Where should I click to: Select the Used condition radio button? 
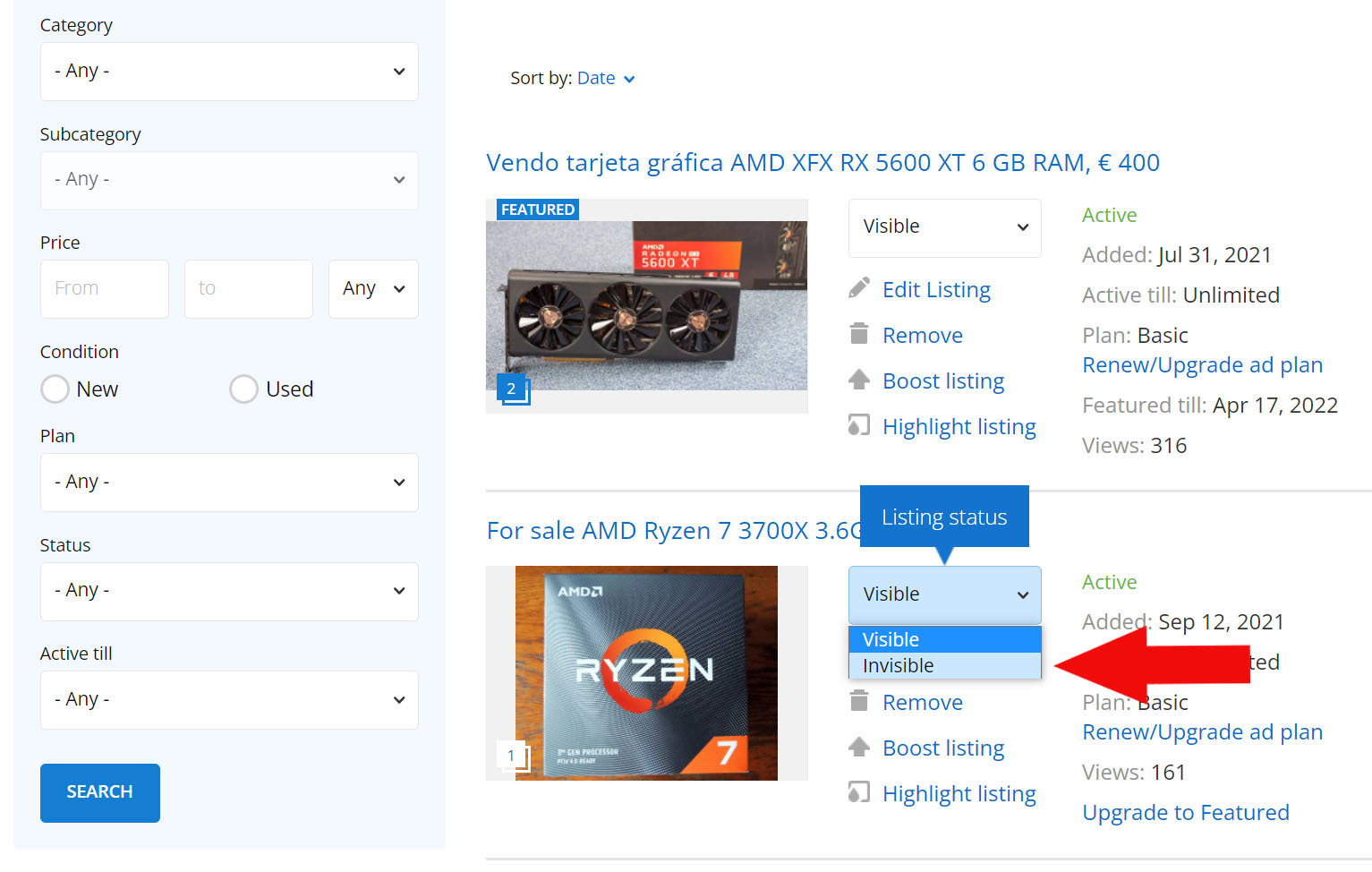[x=243, y=389]
